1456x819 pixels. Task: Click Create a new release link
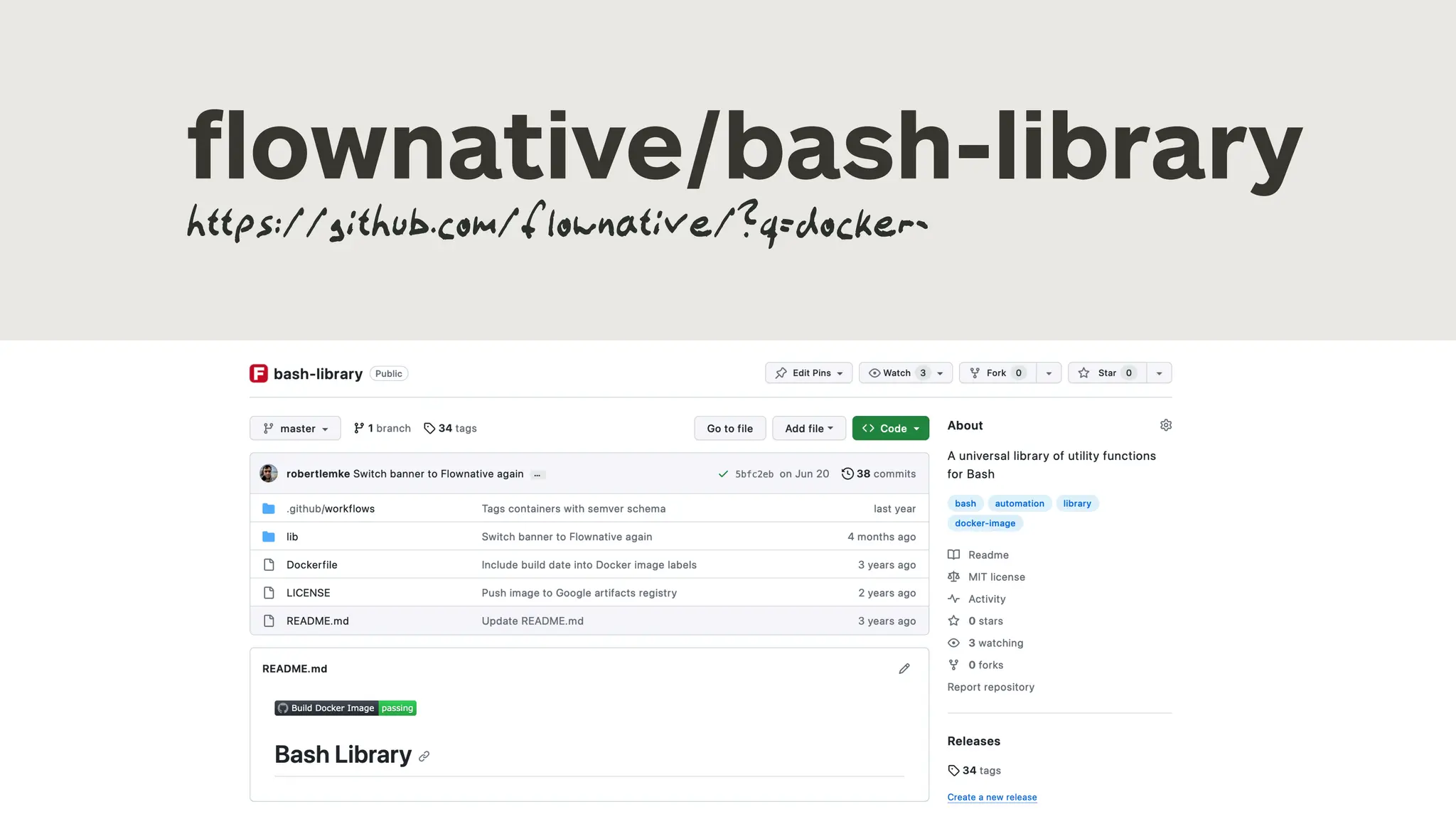[x=992, y=797]
